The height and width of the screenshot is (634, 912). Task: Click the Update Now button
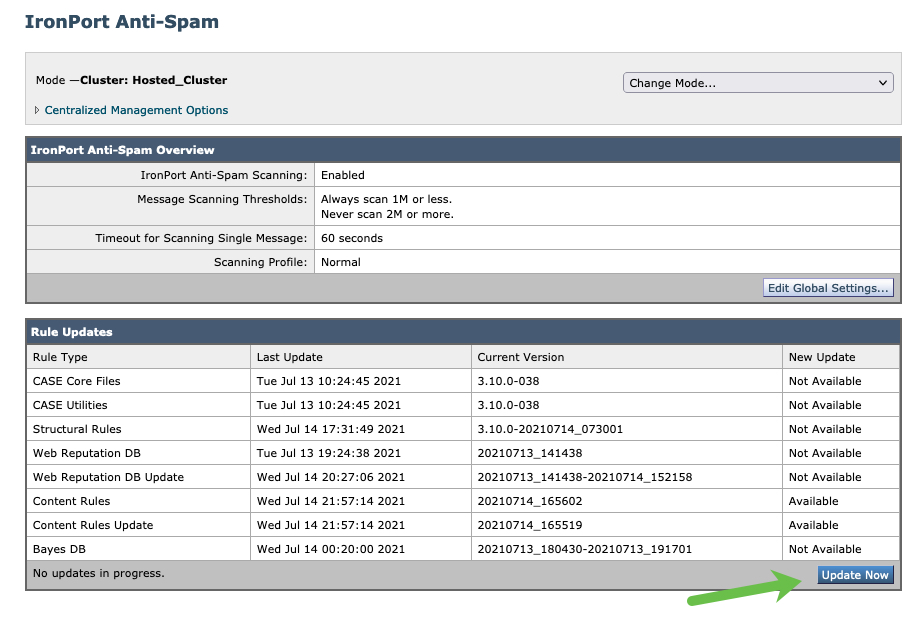tap(855, 575)
